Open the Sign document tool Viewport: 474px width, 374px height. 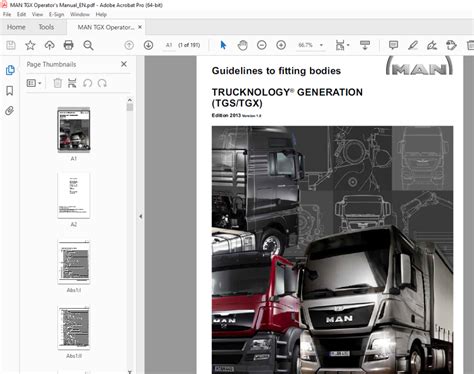432,45
